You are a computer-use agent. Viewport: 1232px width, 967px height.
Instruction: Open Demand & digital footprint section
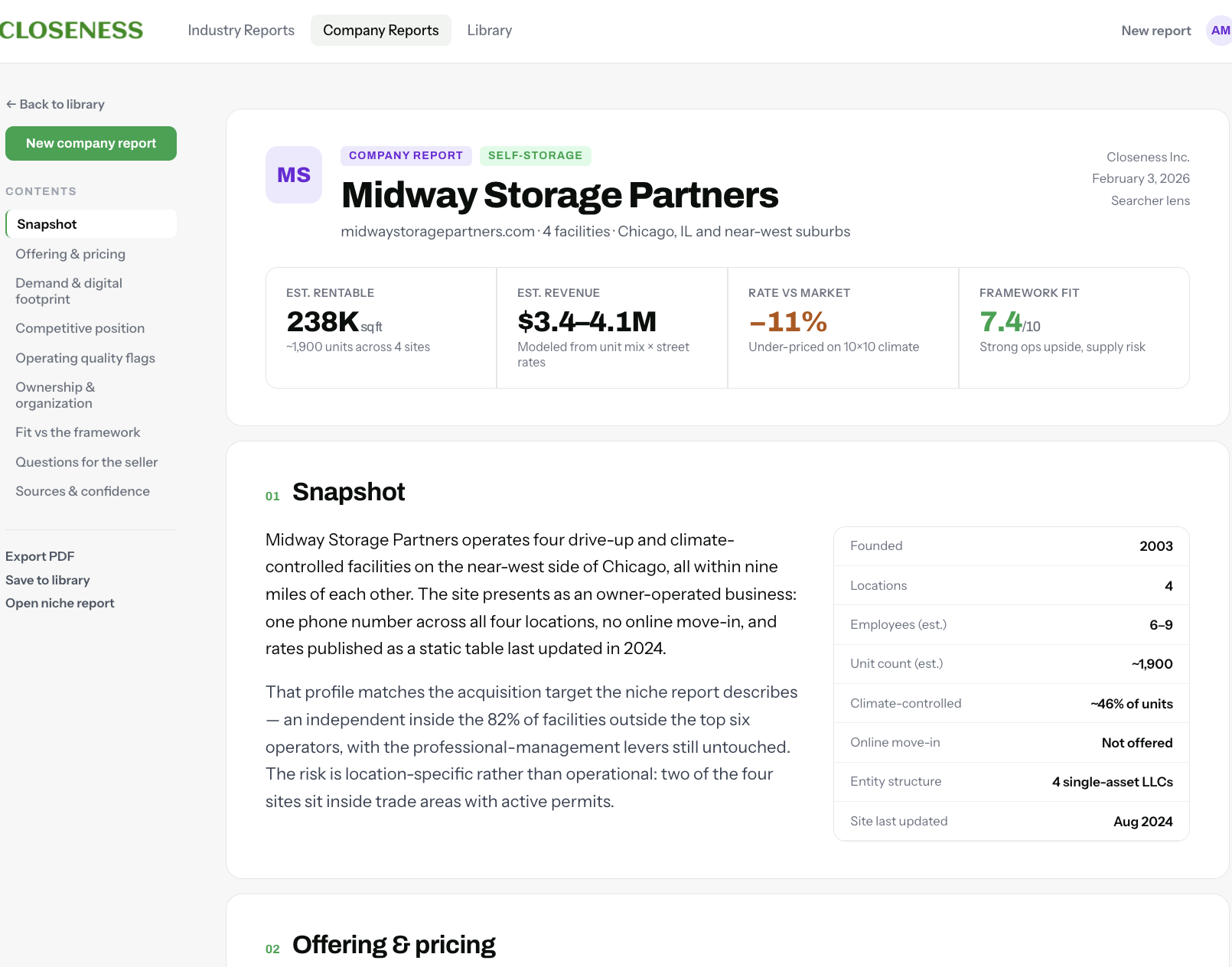click(x=69, y=291)
